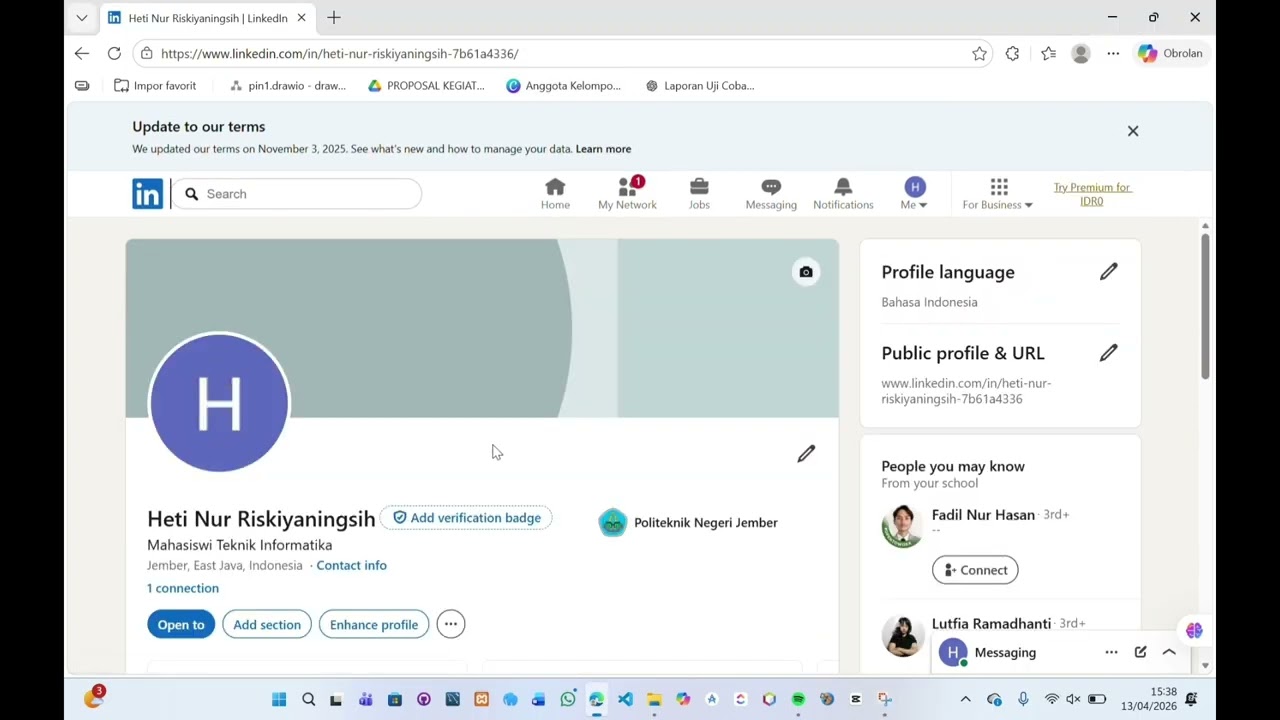1280x720 pixels.
Task: Open Fadil Nur Hasan's profile name
Action: [x=983, y=515]
